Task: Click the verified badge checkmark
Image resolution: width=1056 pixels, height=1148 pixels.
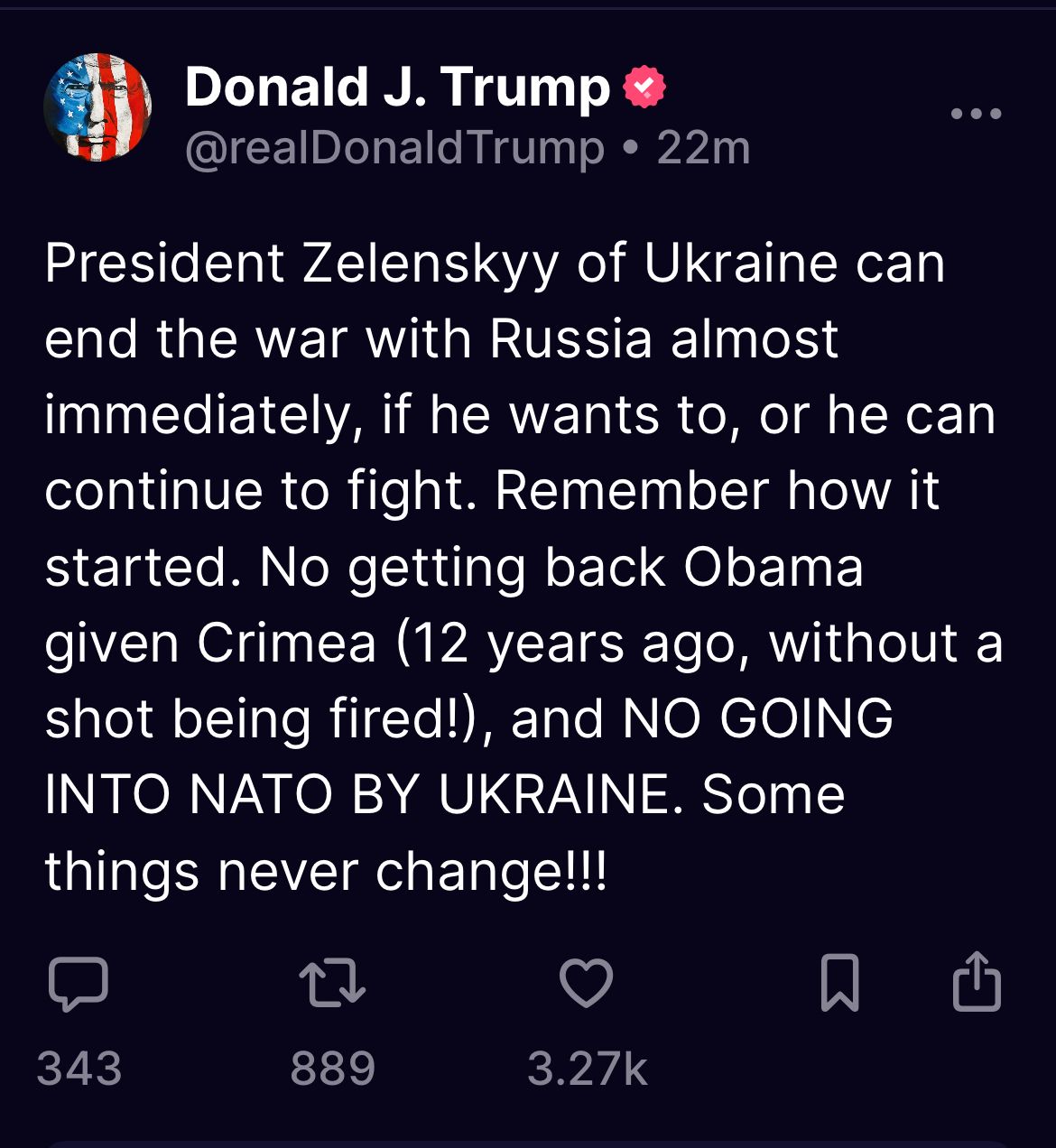Action: [644, 87]
